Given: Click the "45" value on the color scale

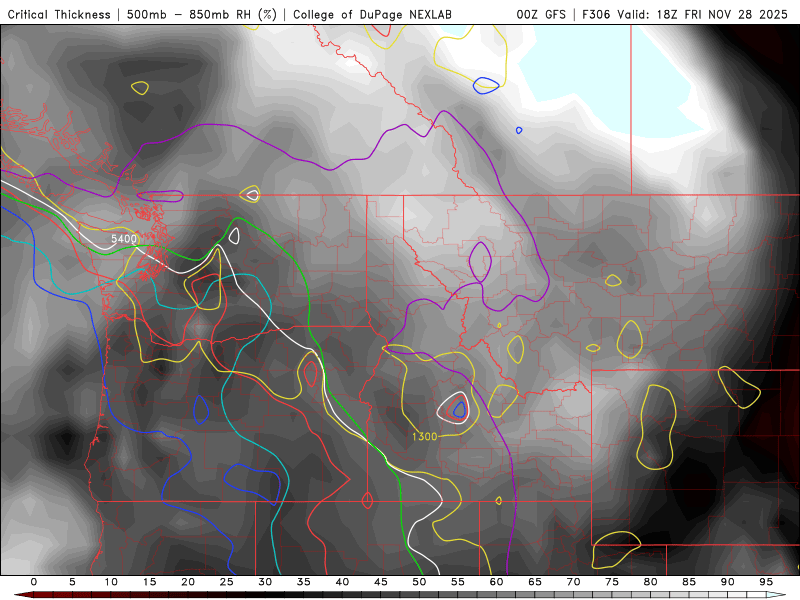Looking at the screenshot, I should [381, 582].
